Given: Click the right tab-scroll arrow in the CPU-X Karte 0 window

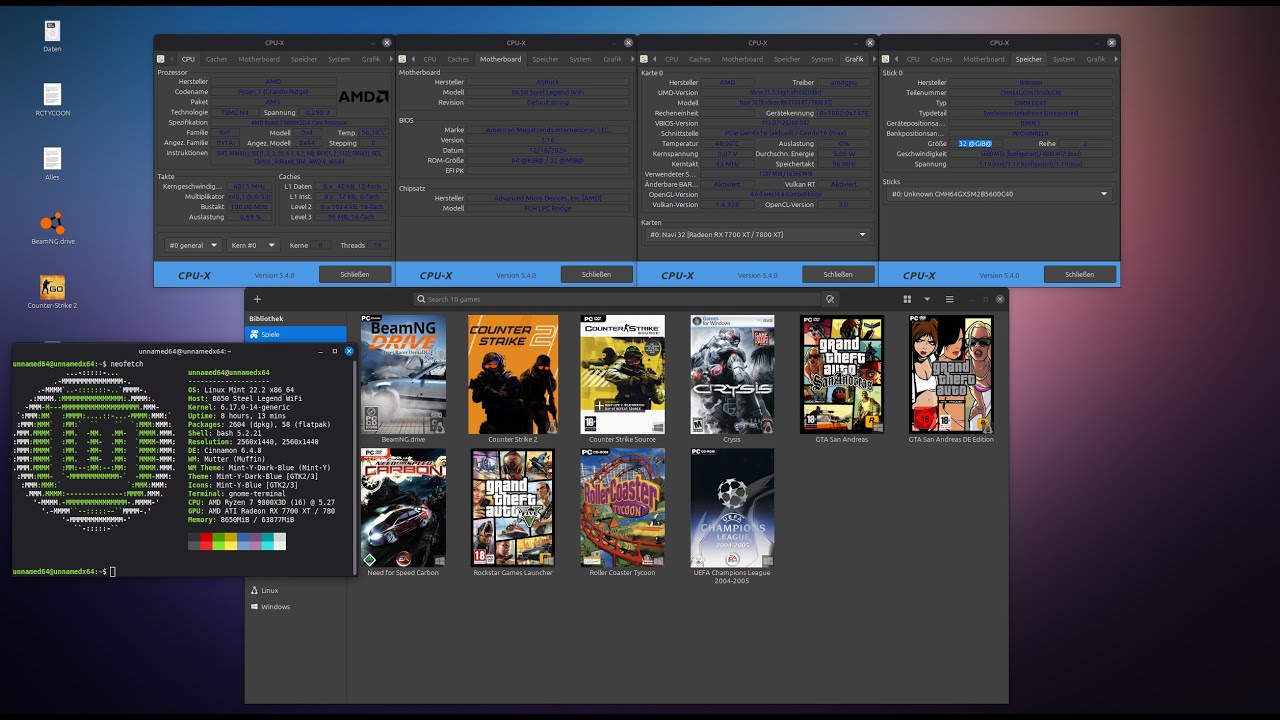Looking at the screenshot, I should click(x=872, y=59).
